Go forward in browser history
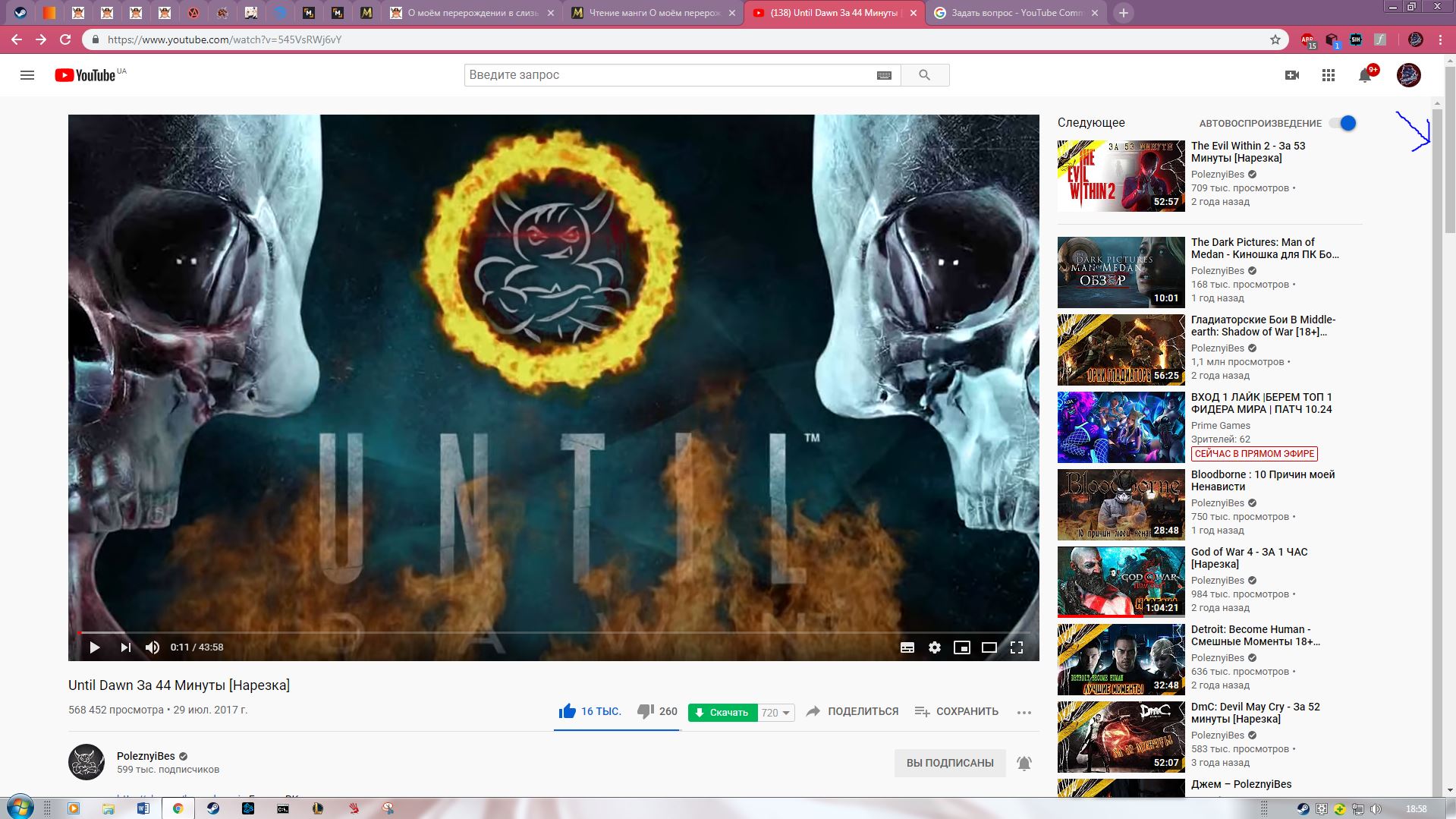 tap(41, 39)
